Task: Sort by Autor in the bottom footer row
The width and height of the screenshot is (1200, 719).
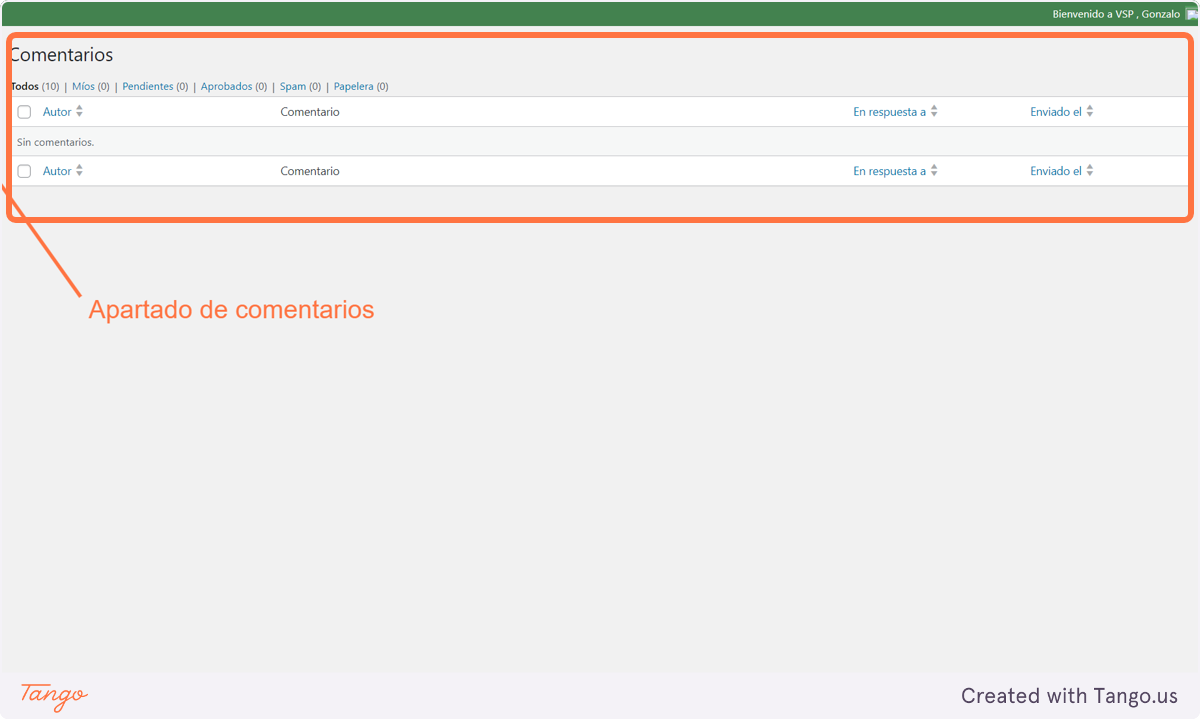Action: point(63,171)
